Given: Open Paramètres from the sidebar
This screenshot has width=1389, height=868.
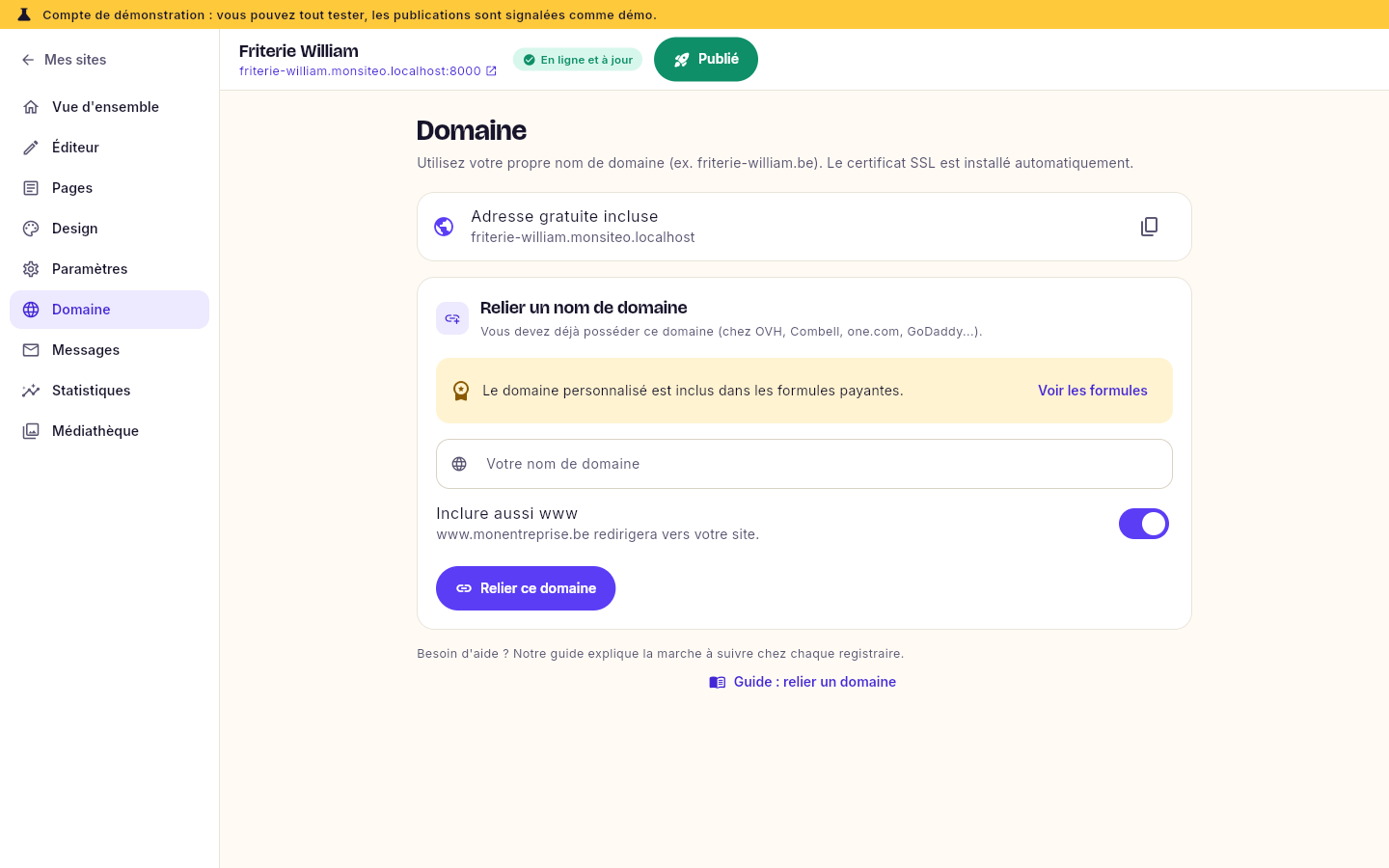Looking at the screenshot, I should coord(110,269).
